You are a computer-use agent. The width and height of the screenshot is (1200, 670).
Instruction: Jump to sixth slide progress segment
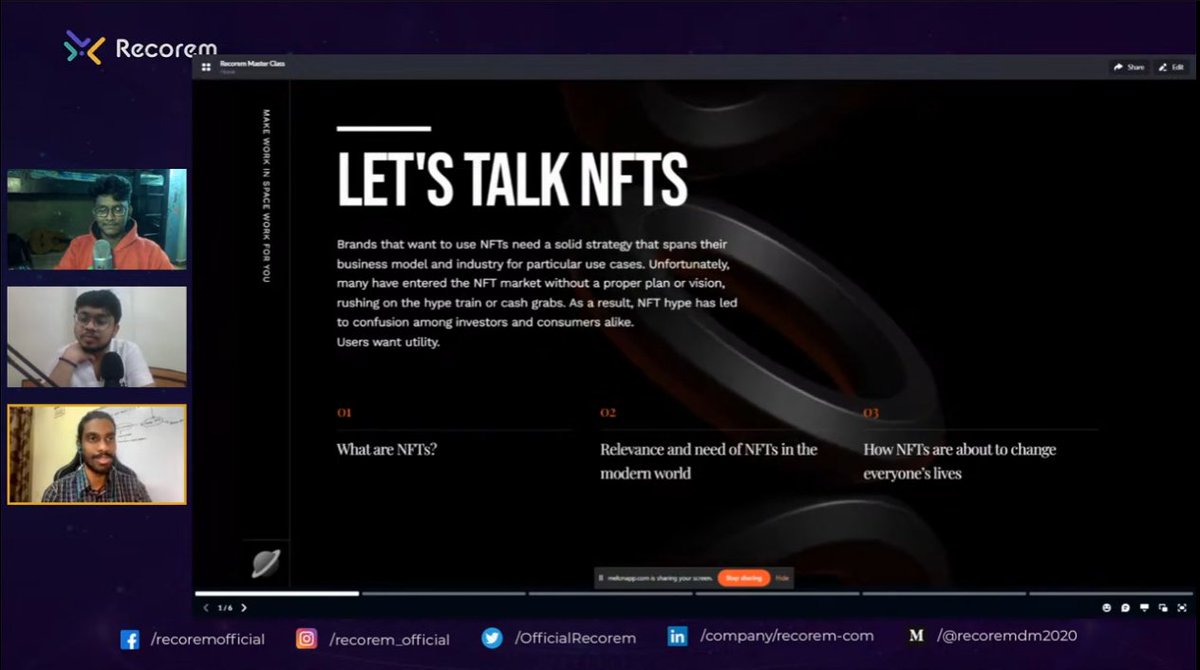(x=1111, y=593)
